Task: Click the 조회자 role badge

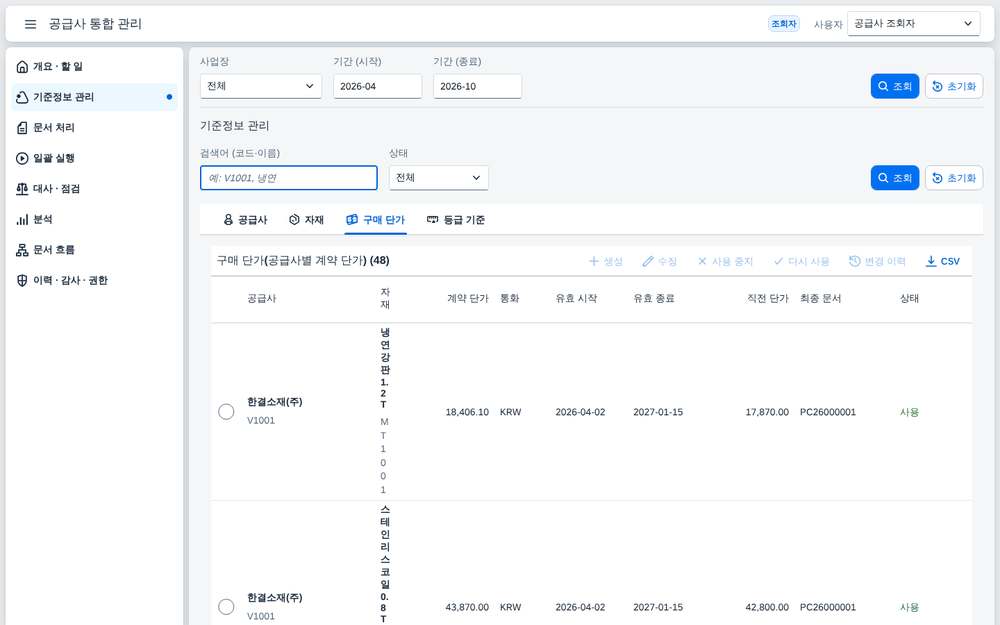Action: point(784,24)
